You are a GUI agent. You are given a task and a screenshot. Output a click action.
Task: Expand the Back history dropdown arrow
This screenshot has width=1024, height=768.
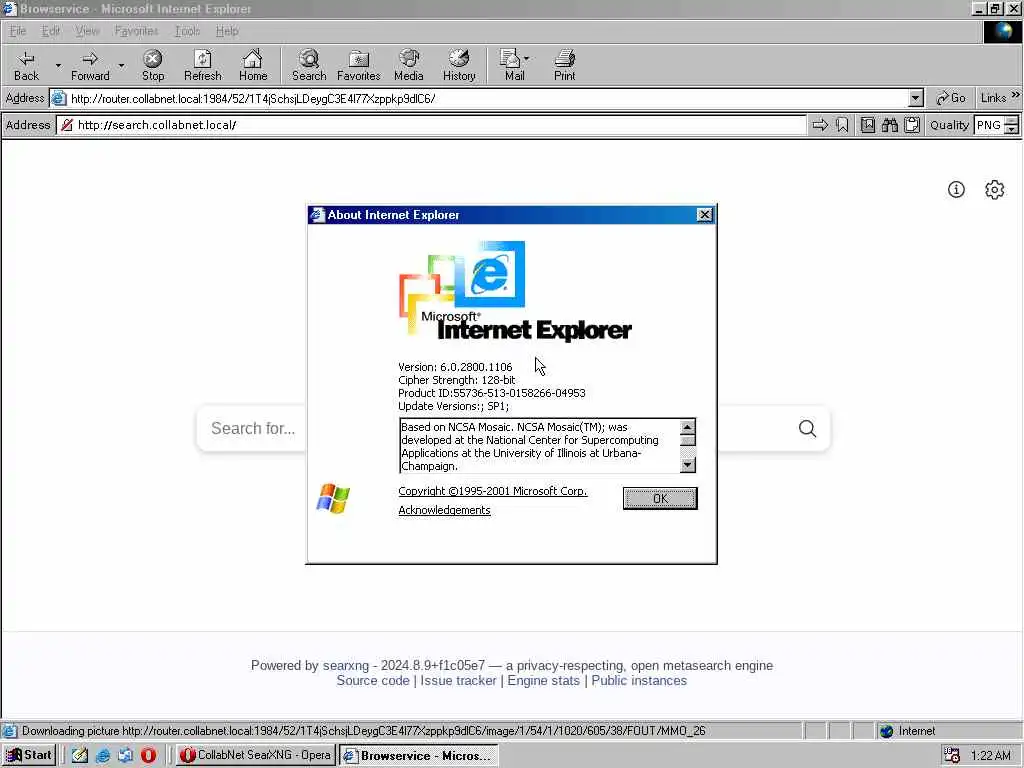(x=57, y=66)
